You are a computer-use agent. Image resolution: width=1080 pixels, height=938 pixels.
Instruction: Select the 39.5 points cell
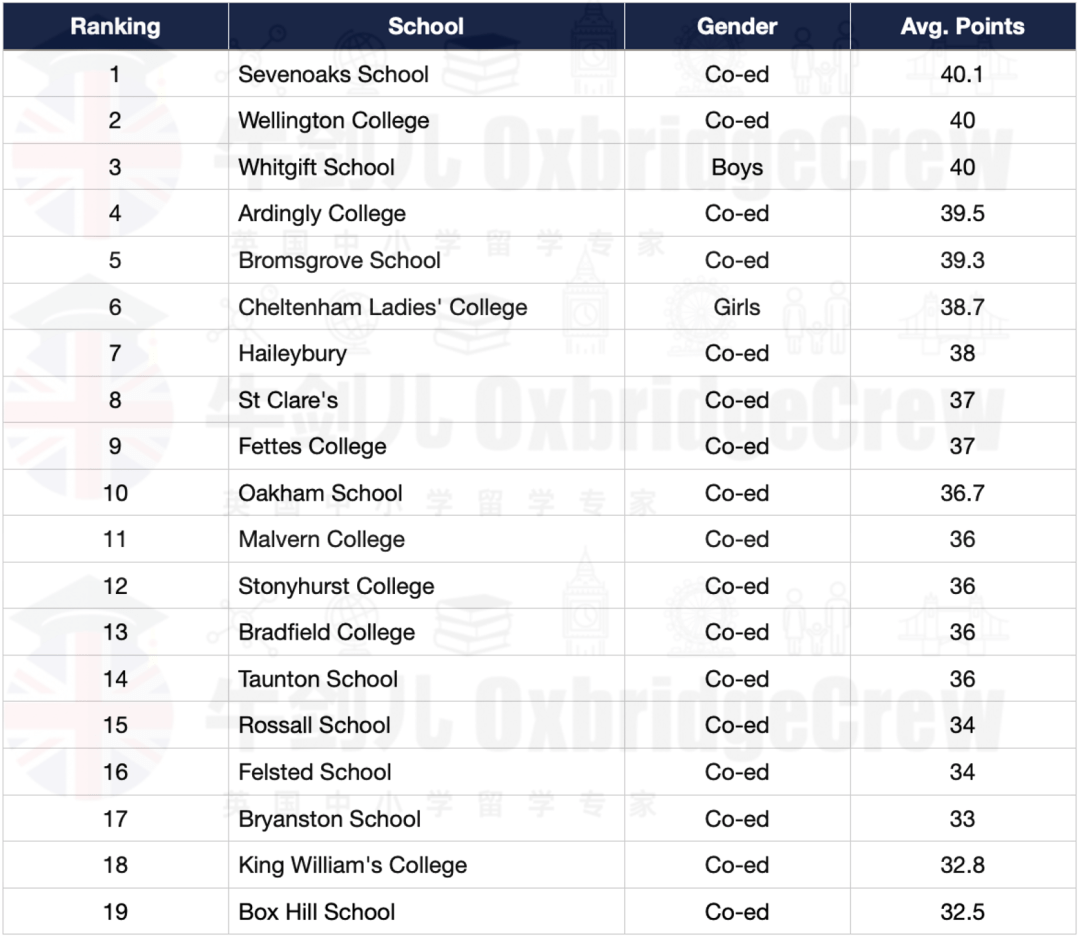(962, 213)
